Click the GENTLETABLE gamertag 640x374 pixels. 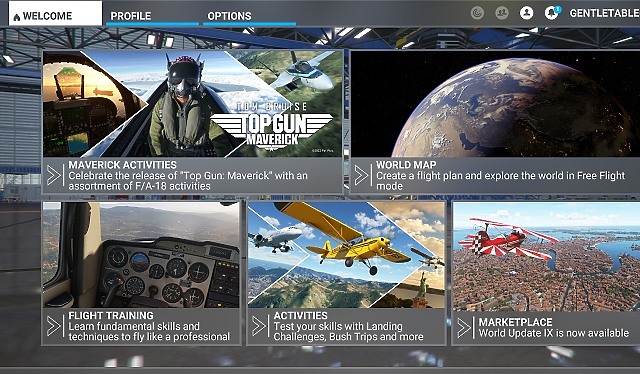[604, 13]
